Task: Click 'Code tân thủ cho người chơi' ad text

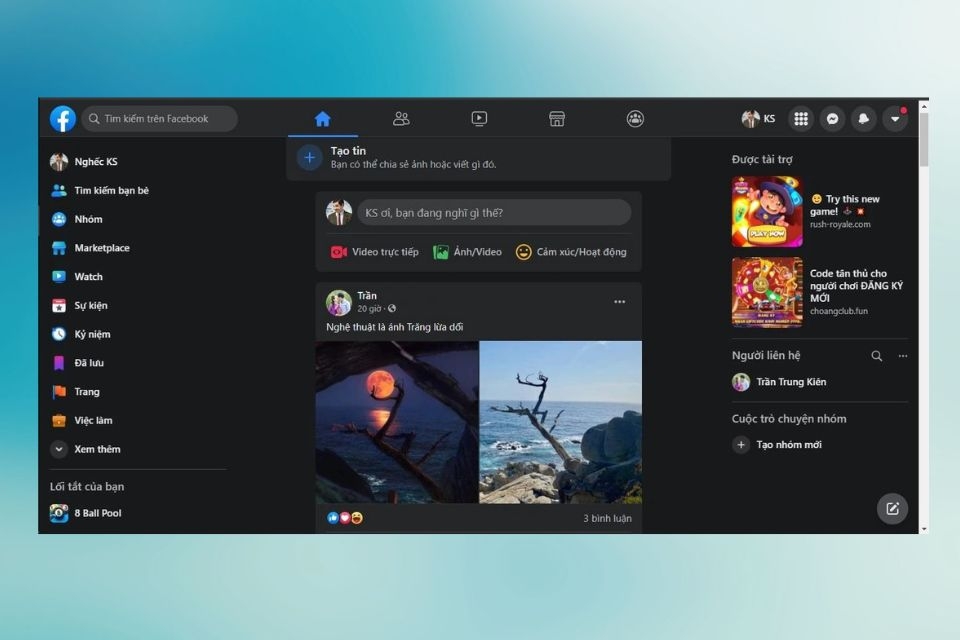Action: 856,285
